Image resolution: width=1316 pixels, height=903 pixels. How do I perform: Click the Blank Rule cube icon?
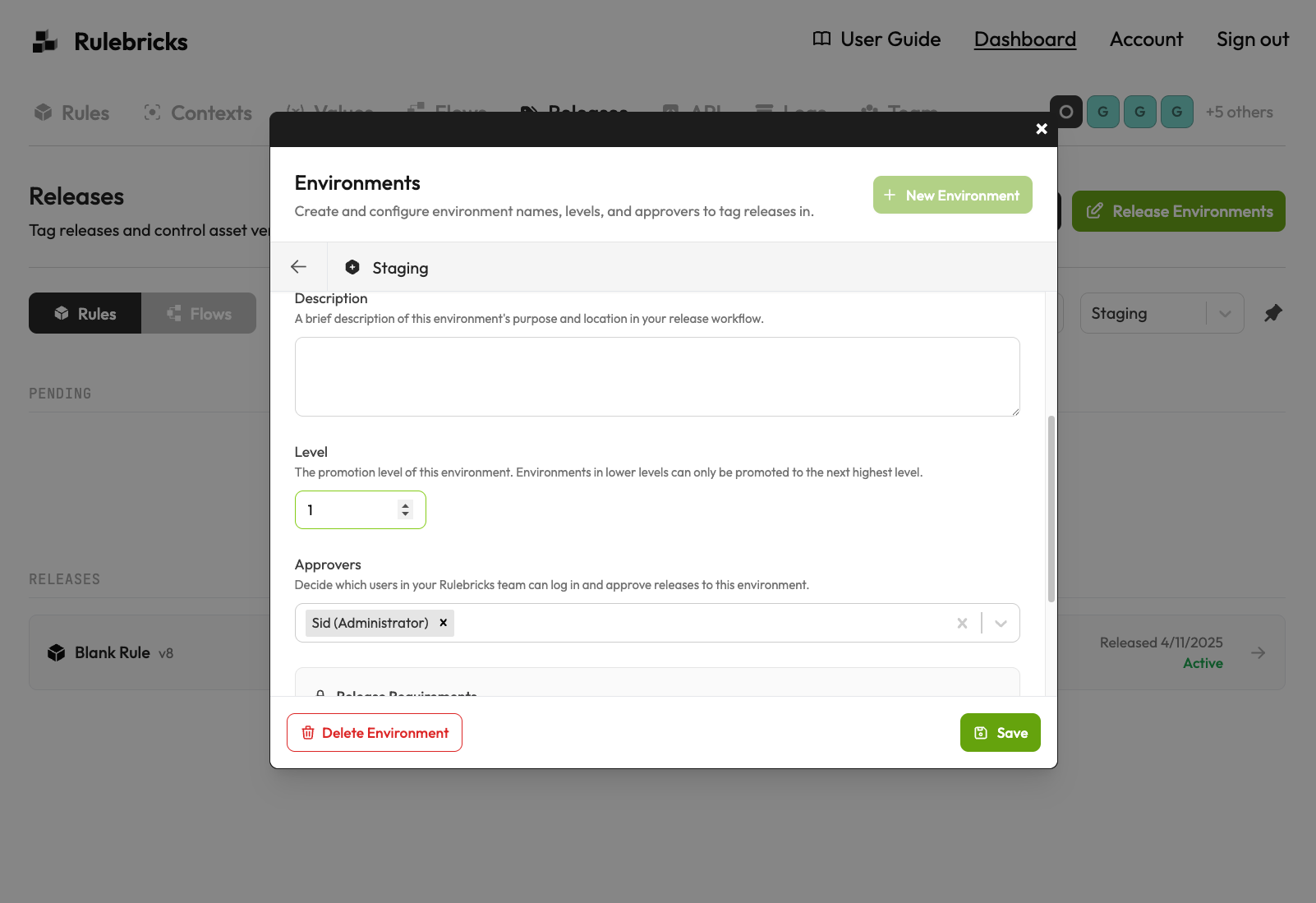coord(56,652)
